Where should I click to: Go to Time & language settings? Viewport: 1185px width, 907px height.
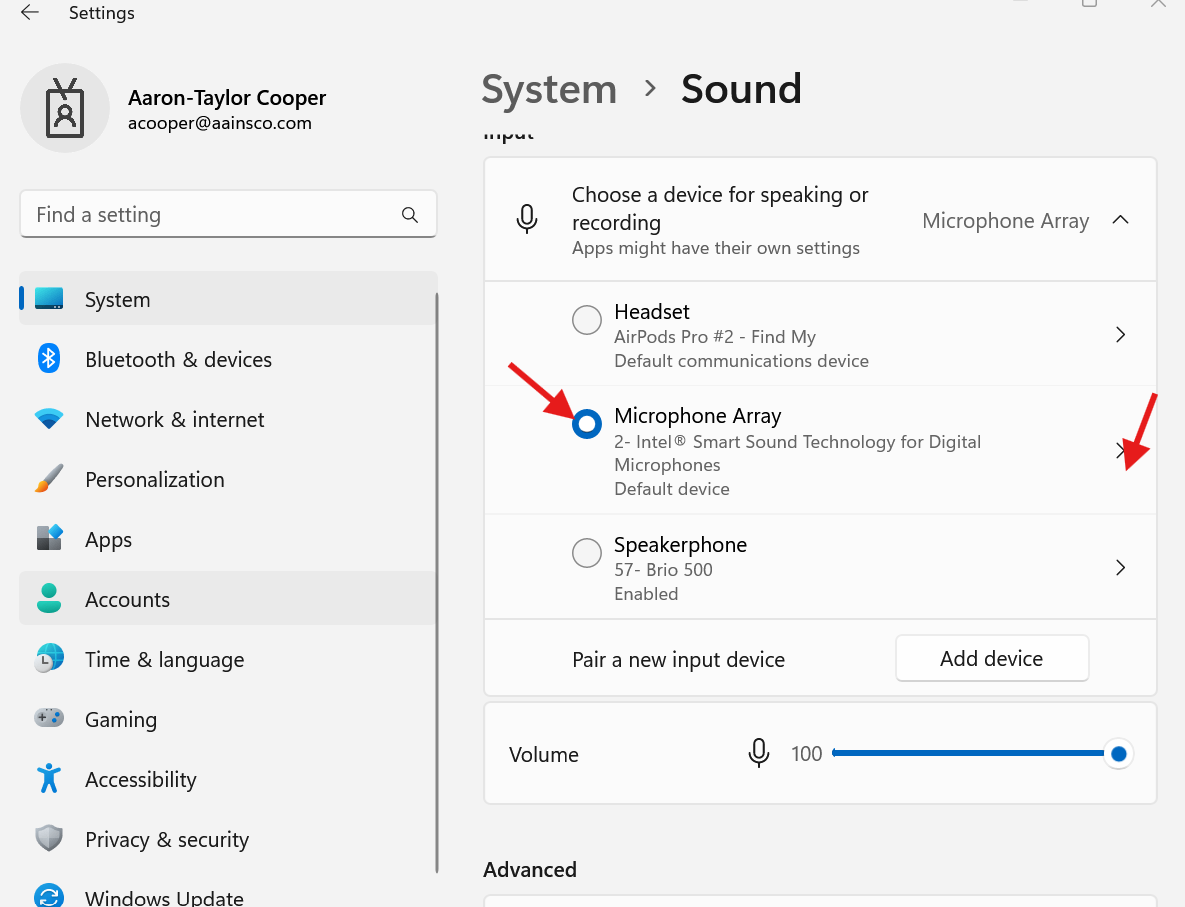[164, 659]
